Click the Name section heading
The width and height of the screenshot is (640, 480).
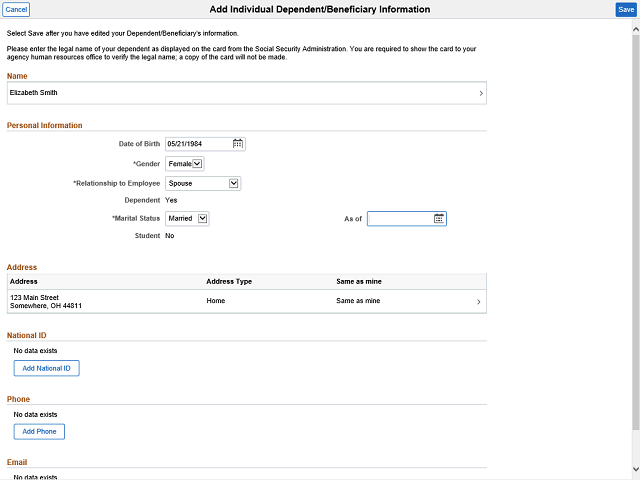17,76
